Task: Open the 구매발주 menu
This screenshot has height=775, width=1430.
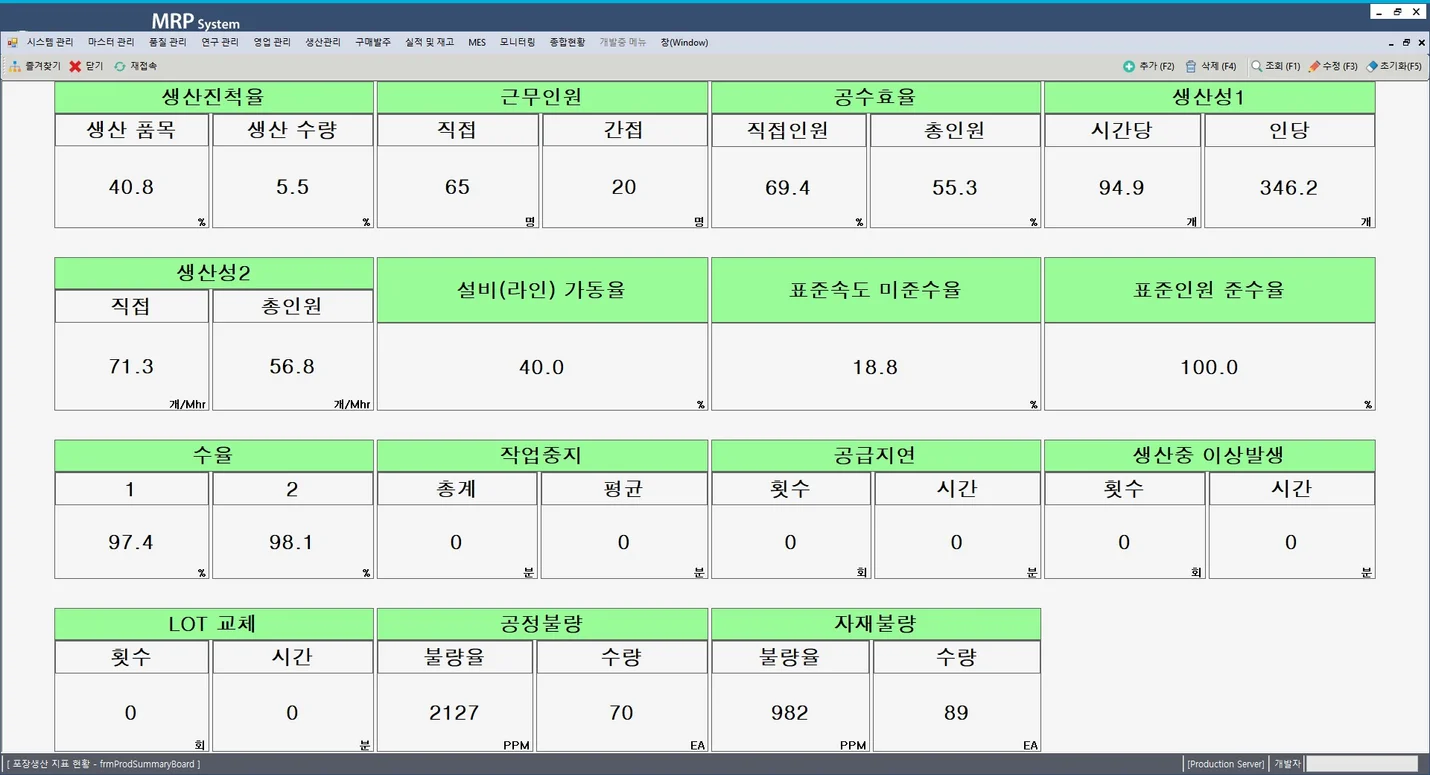Action: pos(373,43)
